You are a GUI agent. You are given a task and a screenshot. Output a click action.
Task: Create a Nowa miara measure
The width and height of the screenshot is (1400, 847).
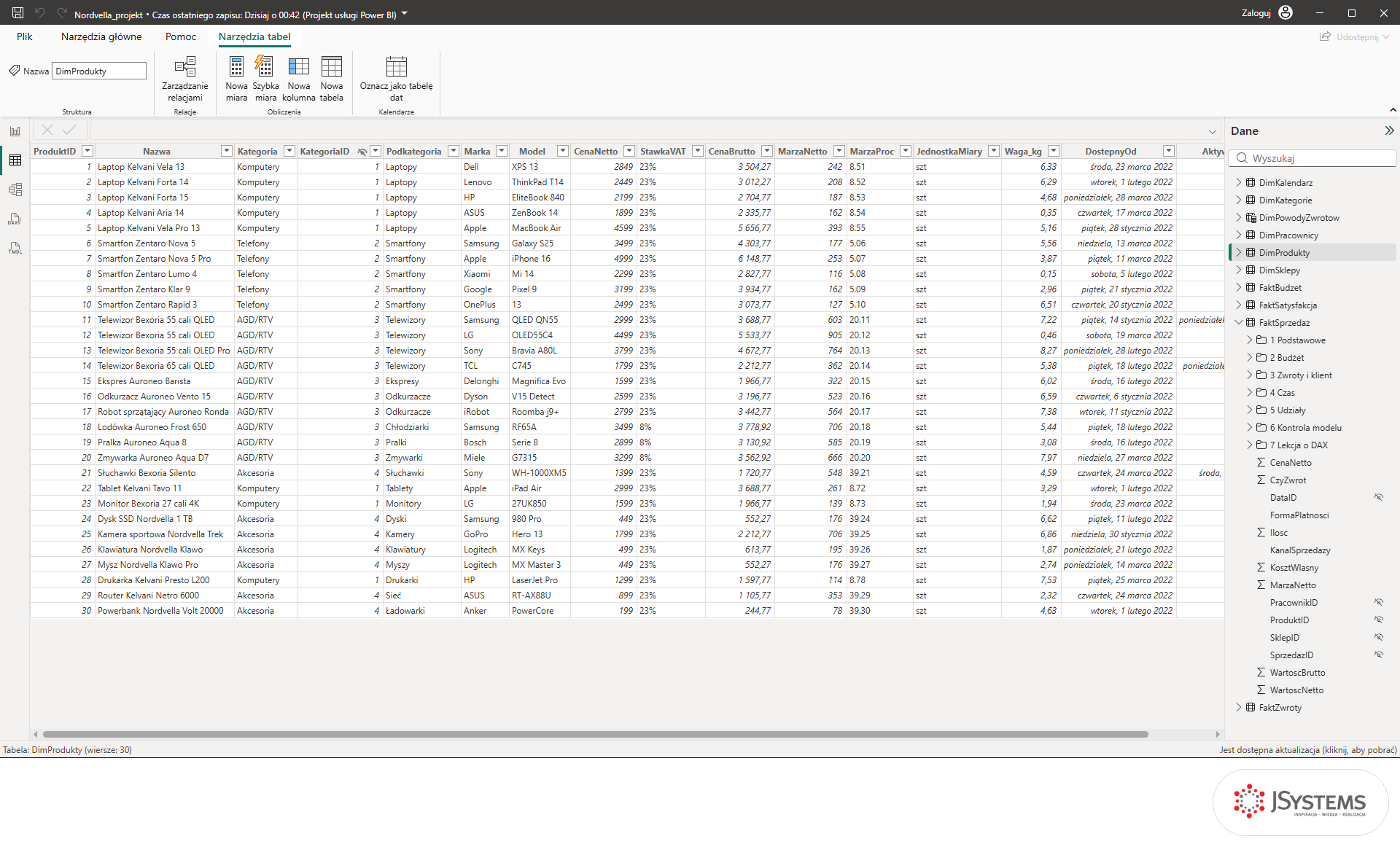[236, 79]
